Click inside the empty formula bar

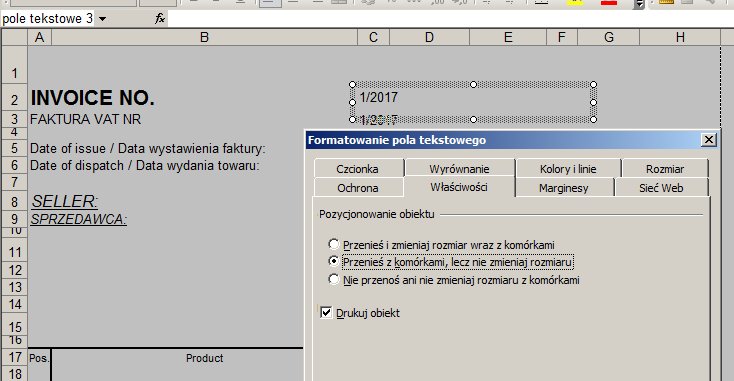pyautogui.click(x=450, y=19)
